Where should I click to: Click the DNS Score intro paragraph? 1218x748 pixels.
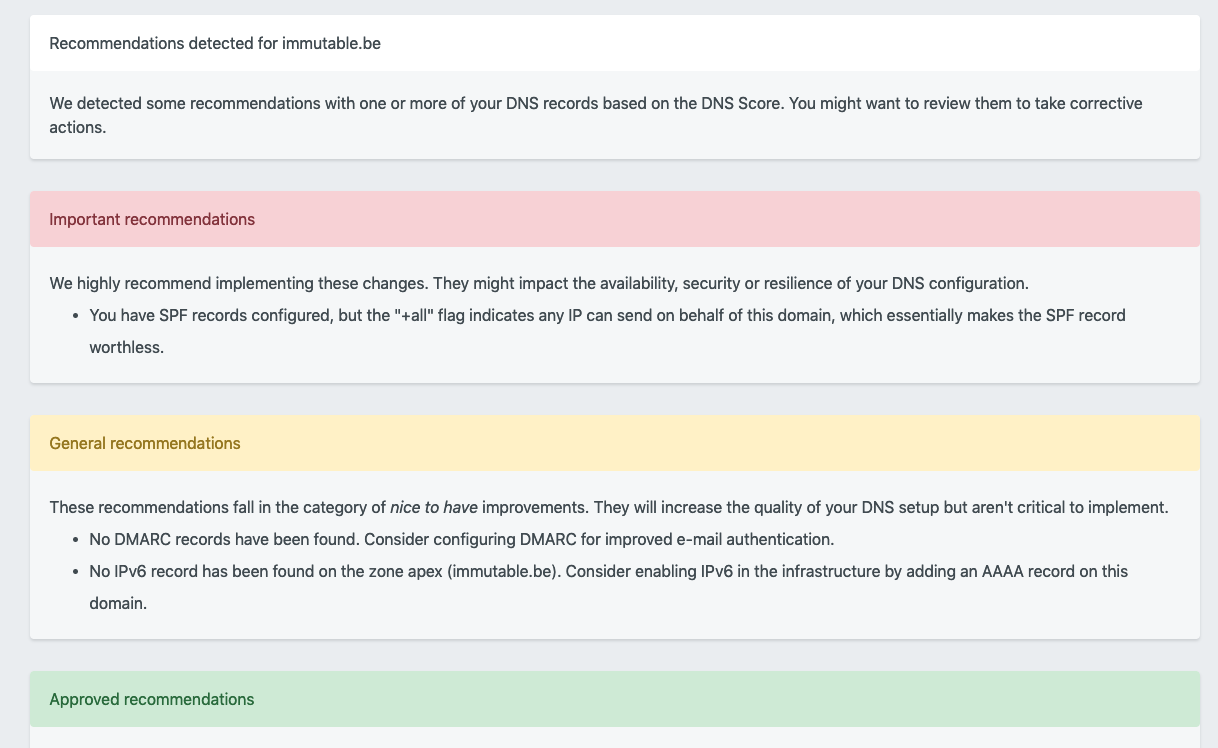(596, 116)
